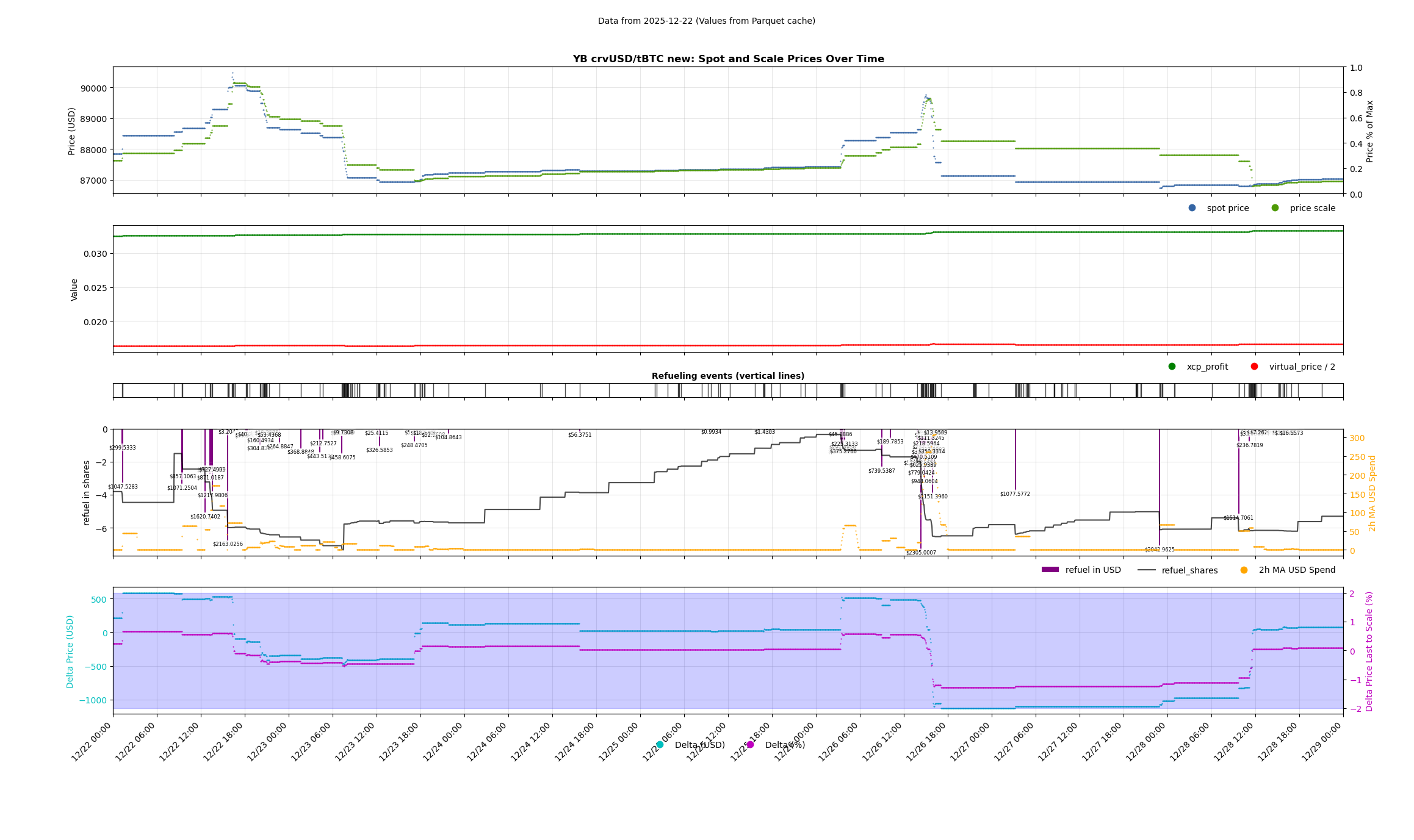Click the purple refuel in USD swatch
The width and height of the screenshot is (1414, 840).
click(1050, 570)
